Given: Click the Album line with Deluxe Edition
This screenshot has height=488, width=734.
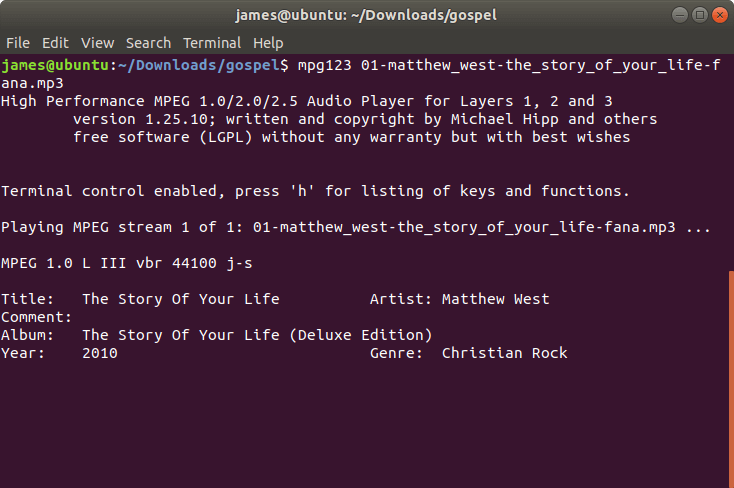Looking at the screenshot, I should click(256, 335).
